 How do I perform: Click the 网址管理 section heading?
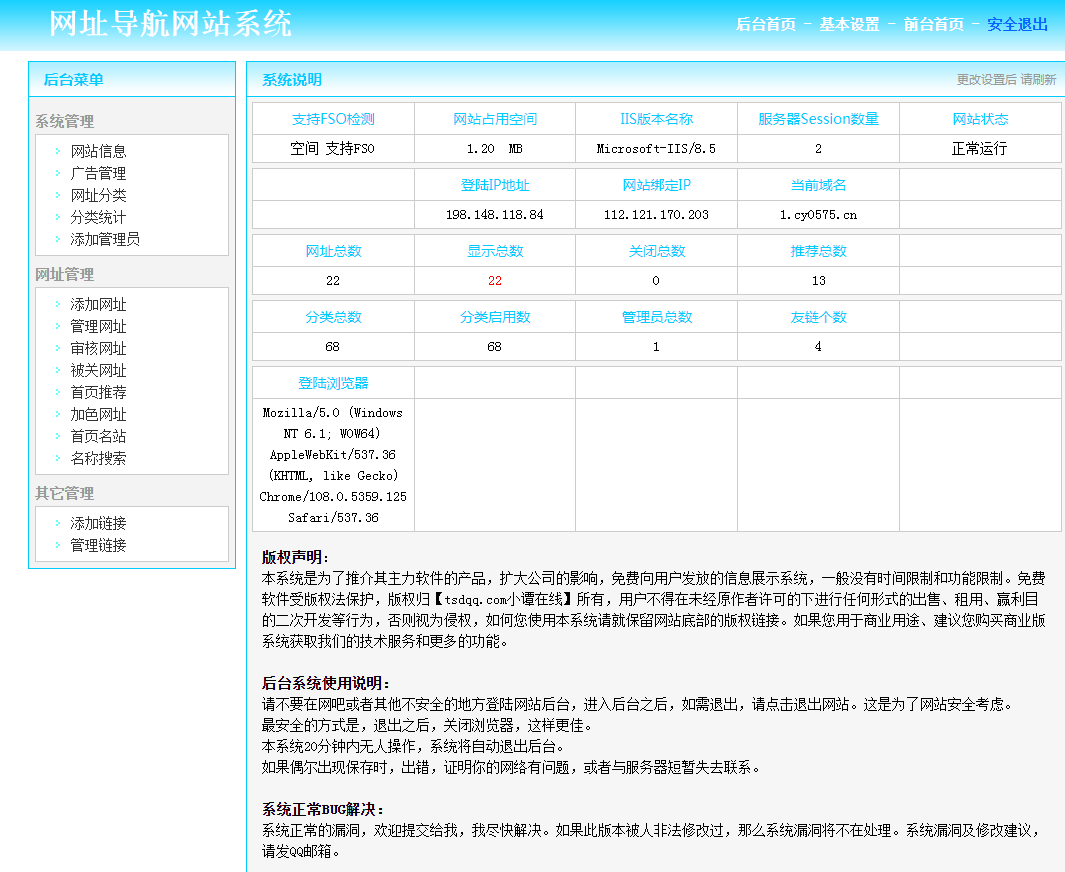pos(65,274)
